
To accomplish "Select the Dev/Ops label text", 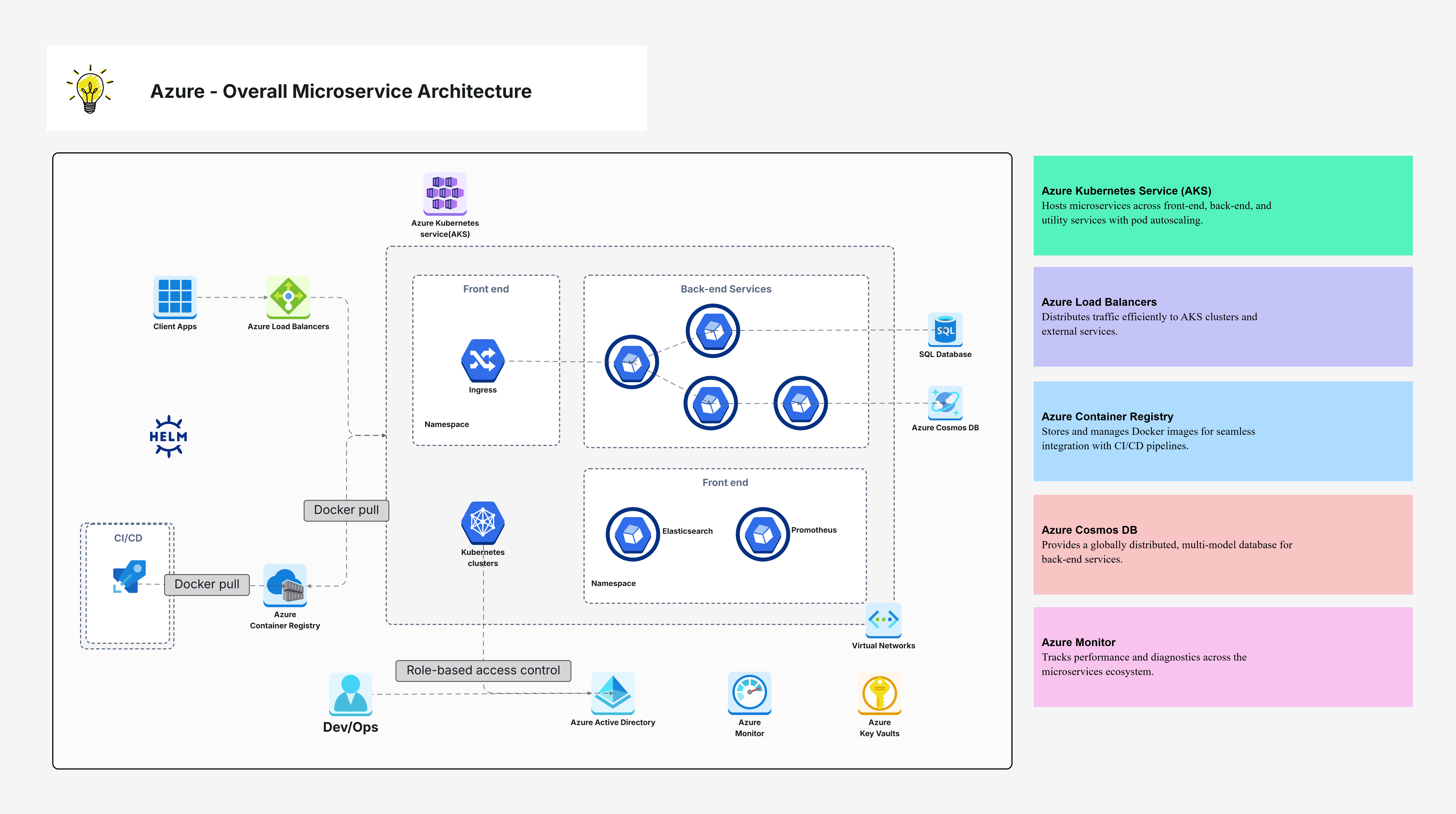I will (350, 727).
